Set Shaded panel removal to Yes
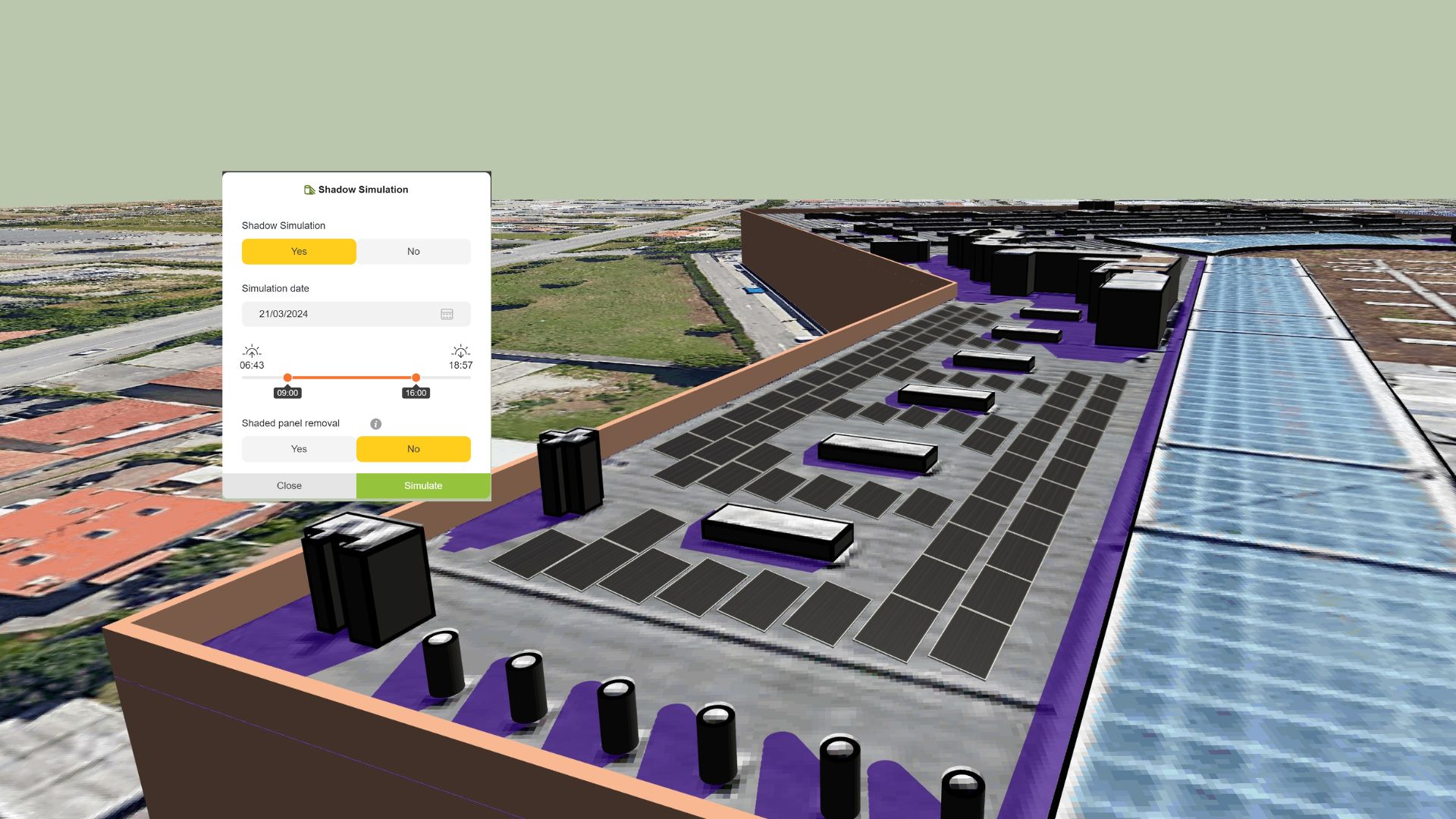 click(299, 449)
